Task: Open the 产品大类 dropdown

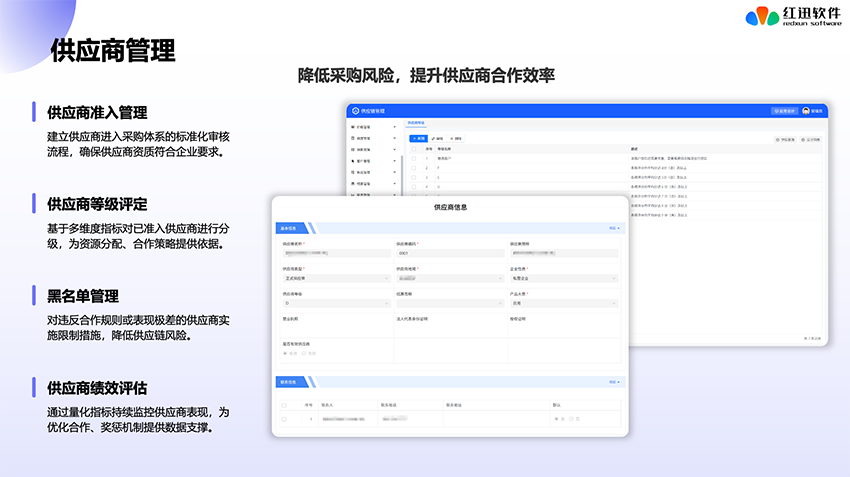Action: [x=563, y=303]
